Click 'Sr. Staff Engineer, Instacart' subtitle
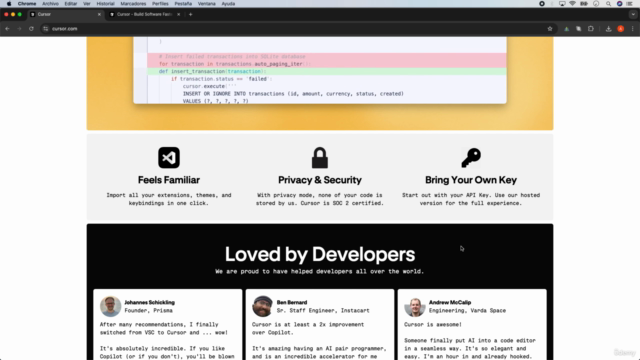Screen dimensions: 640x360 [323, 311]
